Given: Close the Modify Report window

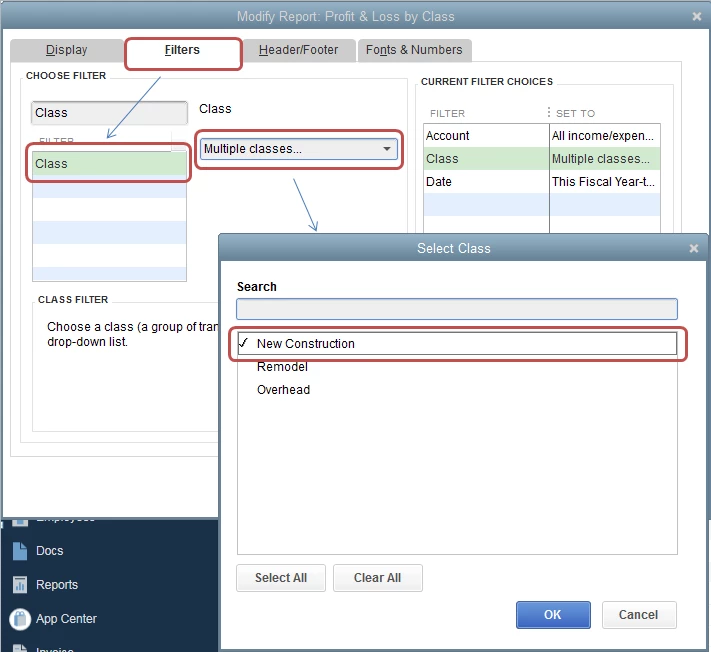Looking at the screenshot, I should (x=696, y=16).
